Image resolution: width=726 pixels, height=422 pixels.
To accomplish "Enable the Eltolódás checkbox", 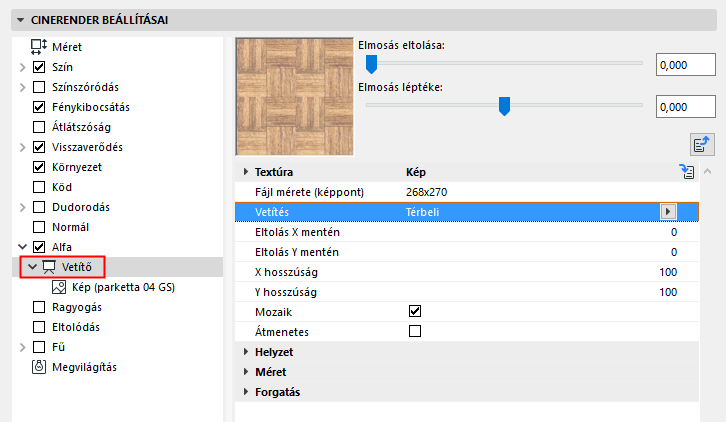I will 39,327.
